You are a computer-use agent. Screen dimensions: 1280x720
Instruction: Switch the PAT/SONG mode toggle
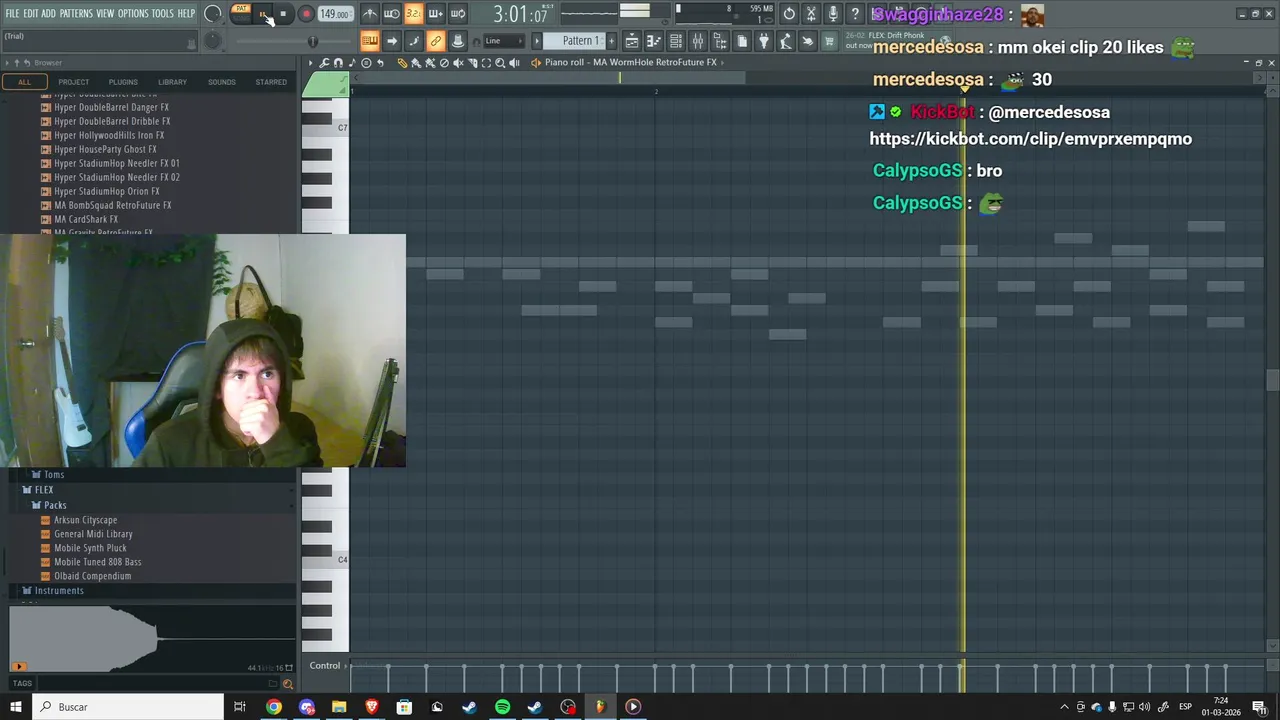click(241, 14)
